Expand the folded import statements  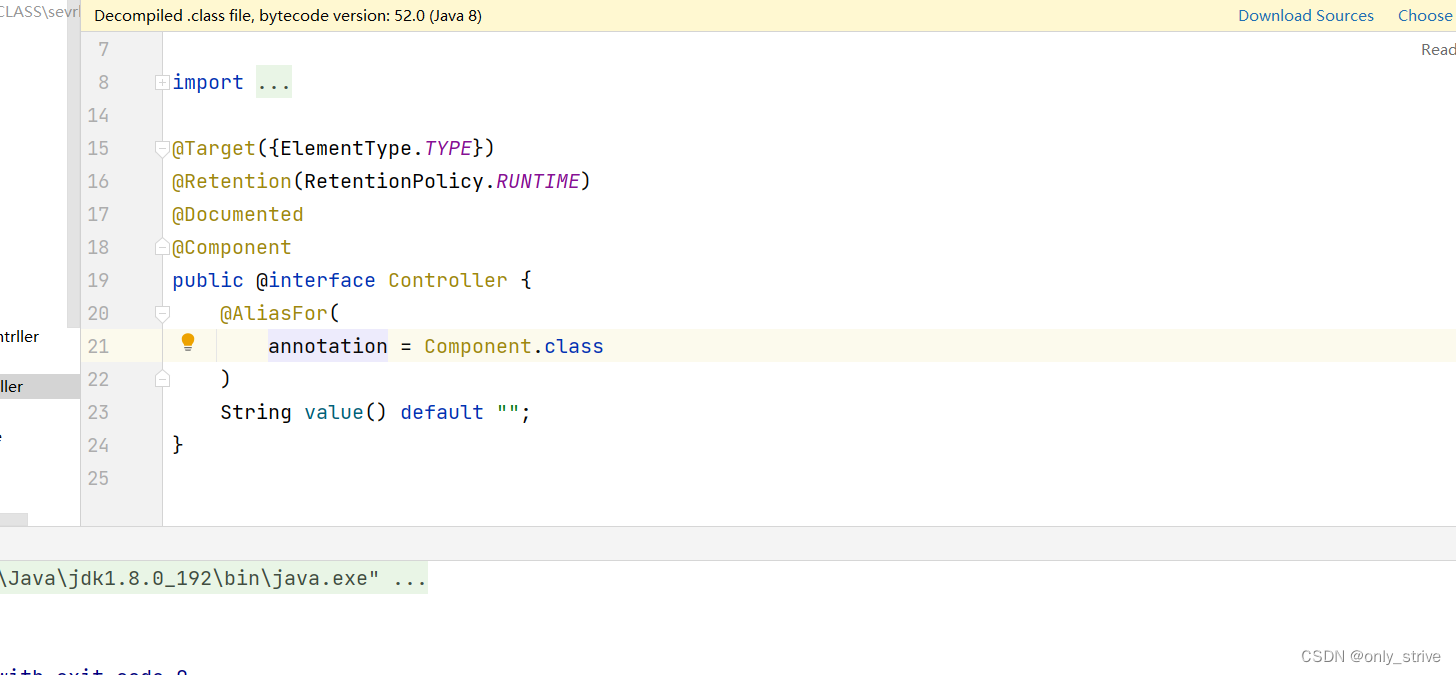162,83
